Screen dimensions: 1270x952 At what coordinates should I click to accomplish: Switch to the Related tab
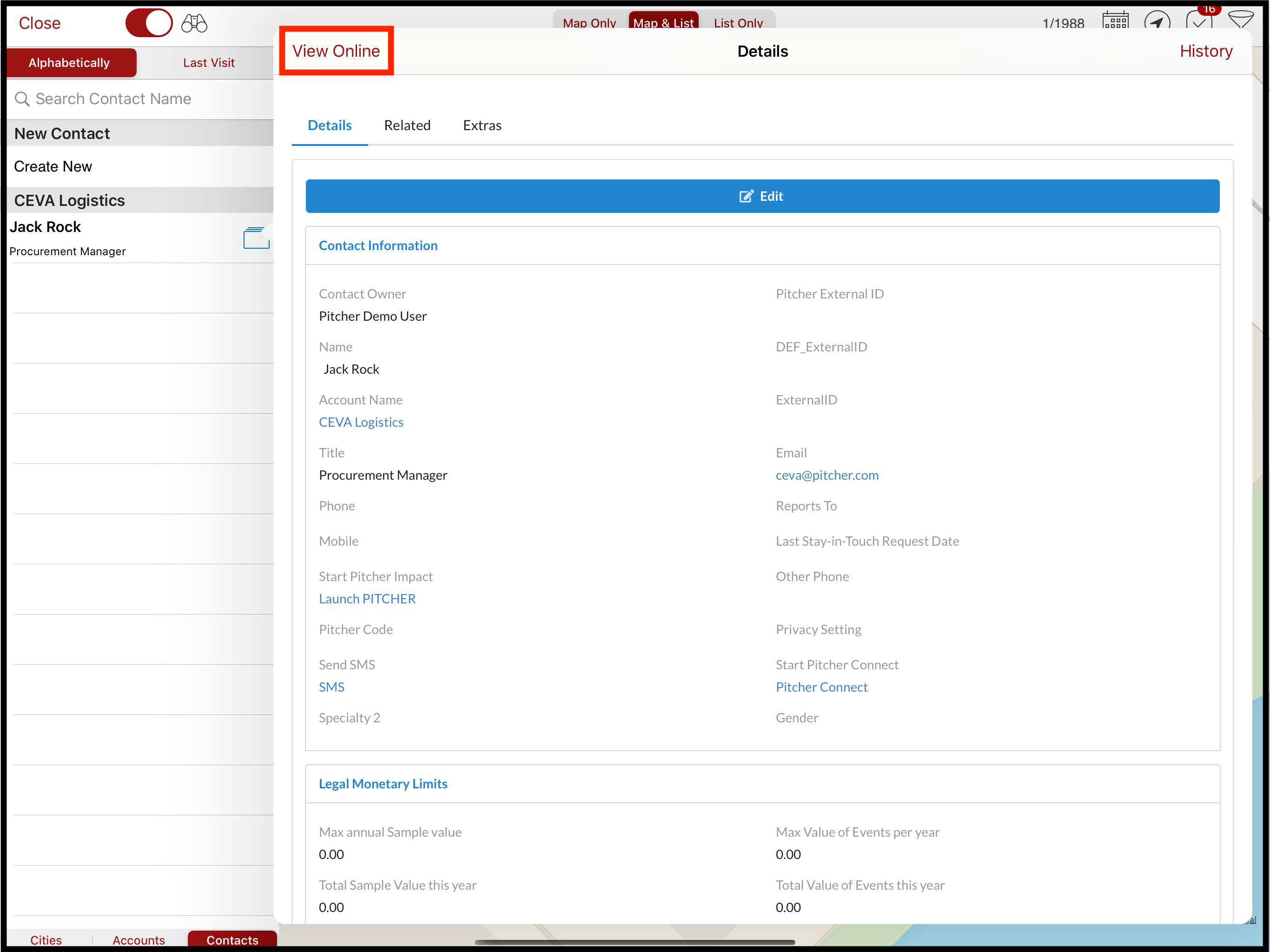coord(408,125)
